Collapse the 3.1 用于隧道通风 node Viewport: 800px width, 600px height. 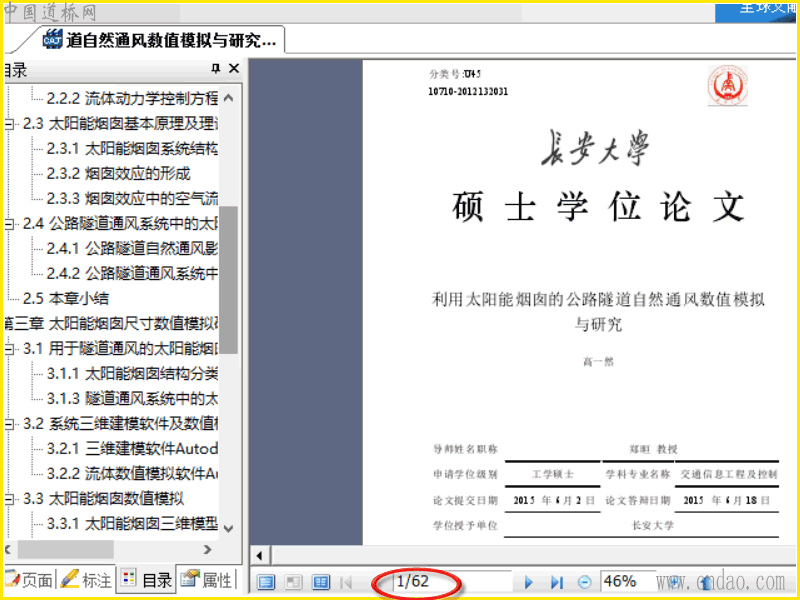[x=9, y=348]
